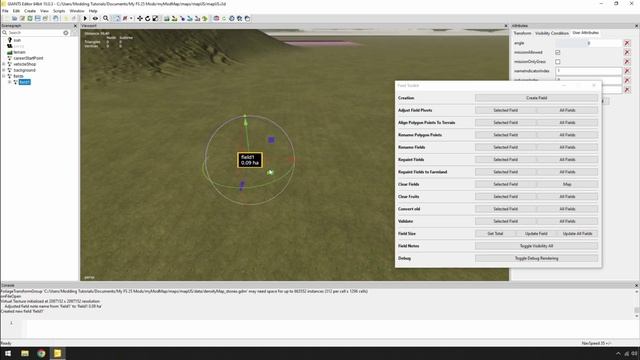Open Windows Start menu
Image resolution: width=640 pixels, height=360 pixels.
[x=8, y=353]
